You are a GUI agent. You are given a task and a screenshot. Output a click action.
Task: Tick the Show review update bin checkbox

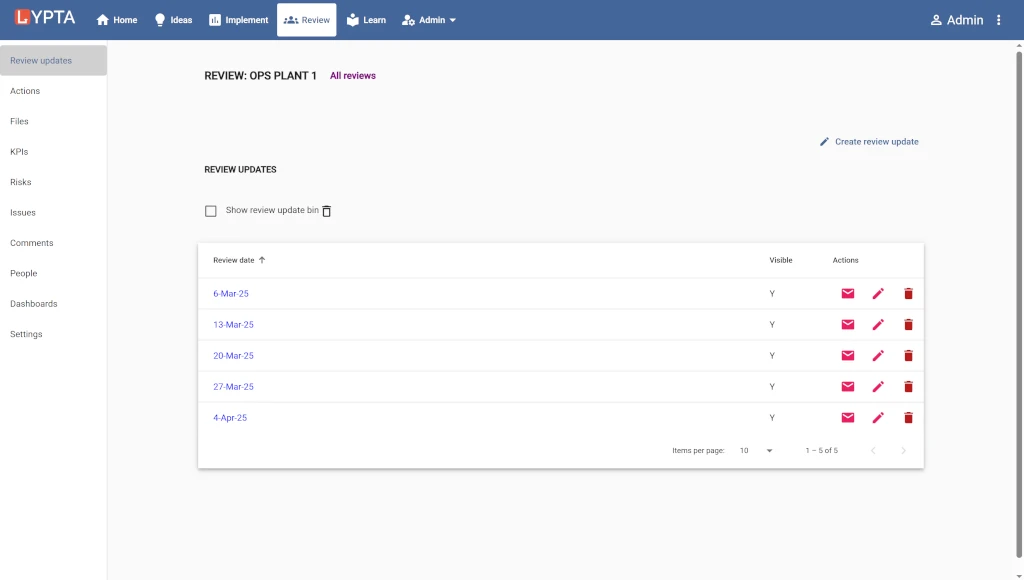[x=210, y=211]
